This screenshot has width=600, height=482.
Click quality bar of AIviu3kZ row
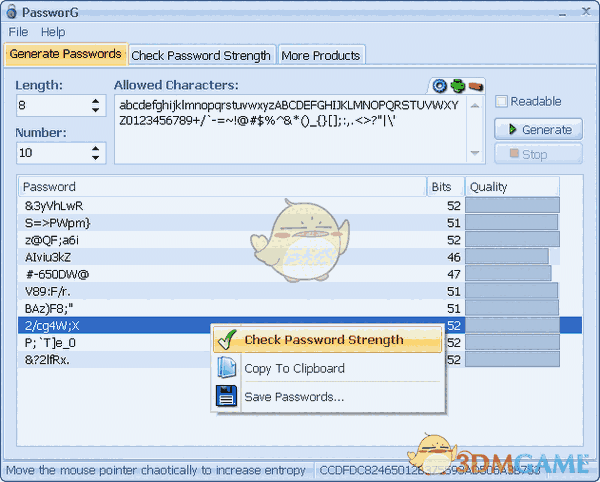coord(507,257)
